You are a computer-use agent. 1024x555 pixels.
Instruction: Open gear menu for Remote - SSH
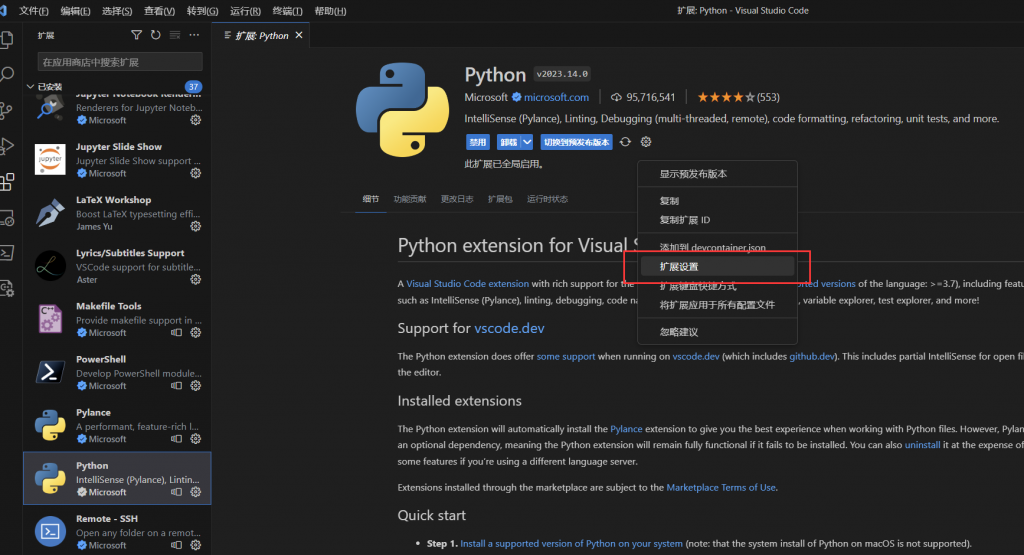195,545
